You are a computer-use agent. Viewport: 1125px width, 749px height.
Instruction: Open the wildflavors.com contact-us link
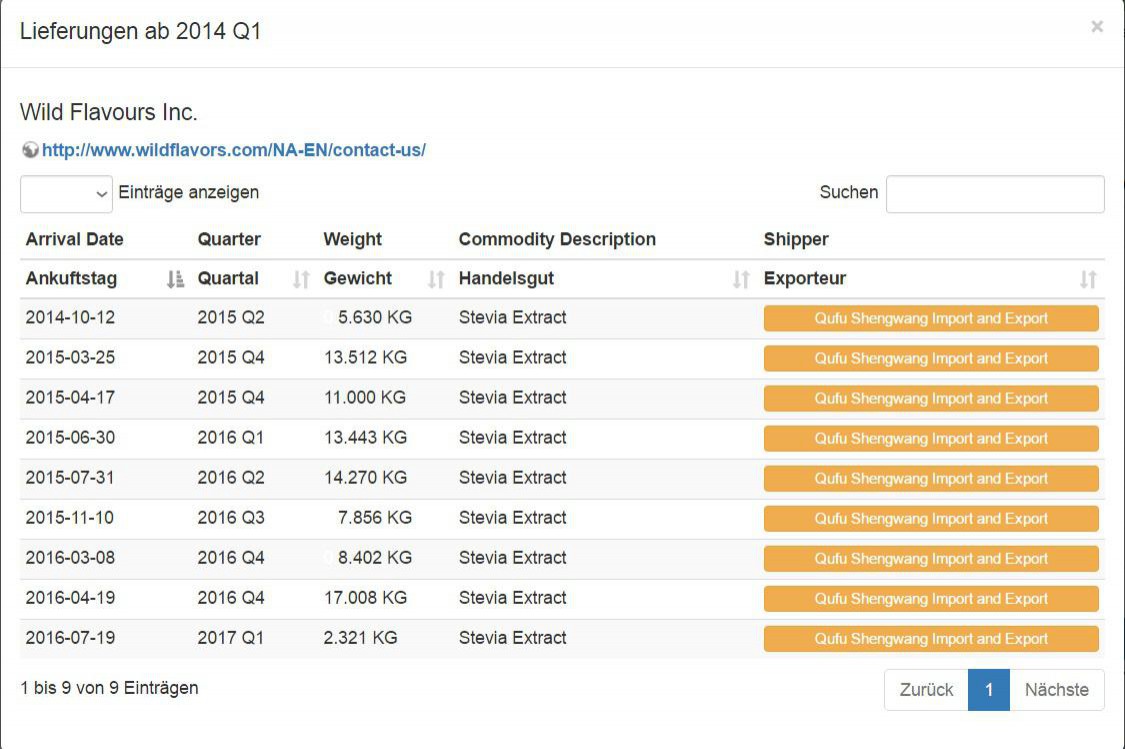click(x=234, y=150)
